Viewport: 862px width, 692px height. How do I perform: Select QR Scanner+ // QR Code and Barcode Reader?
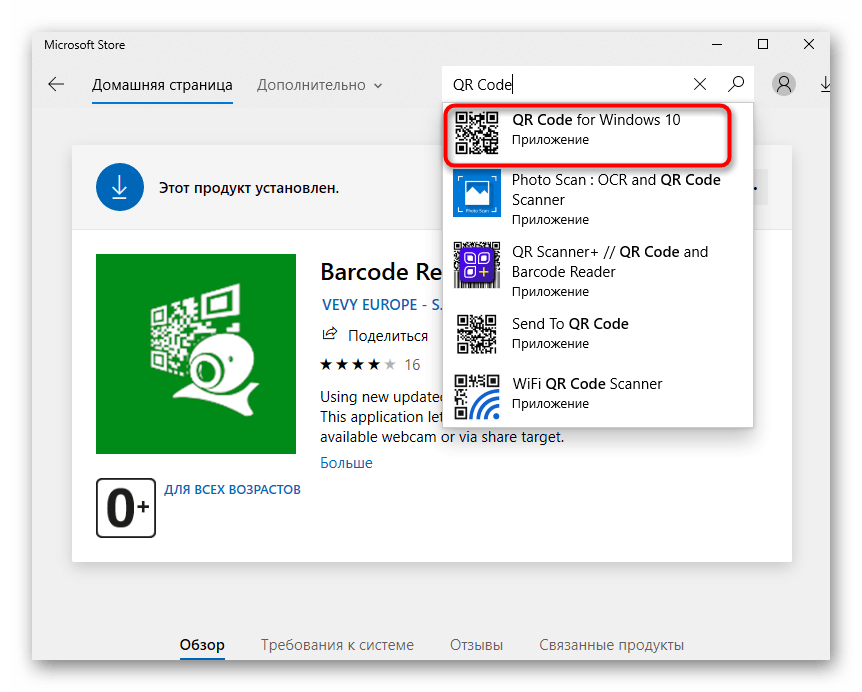click(598, 272)
